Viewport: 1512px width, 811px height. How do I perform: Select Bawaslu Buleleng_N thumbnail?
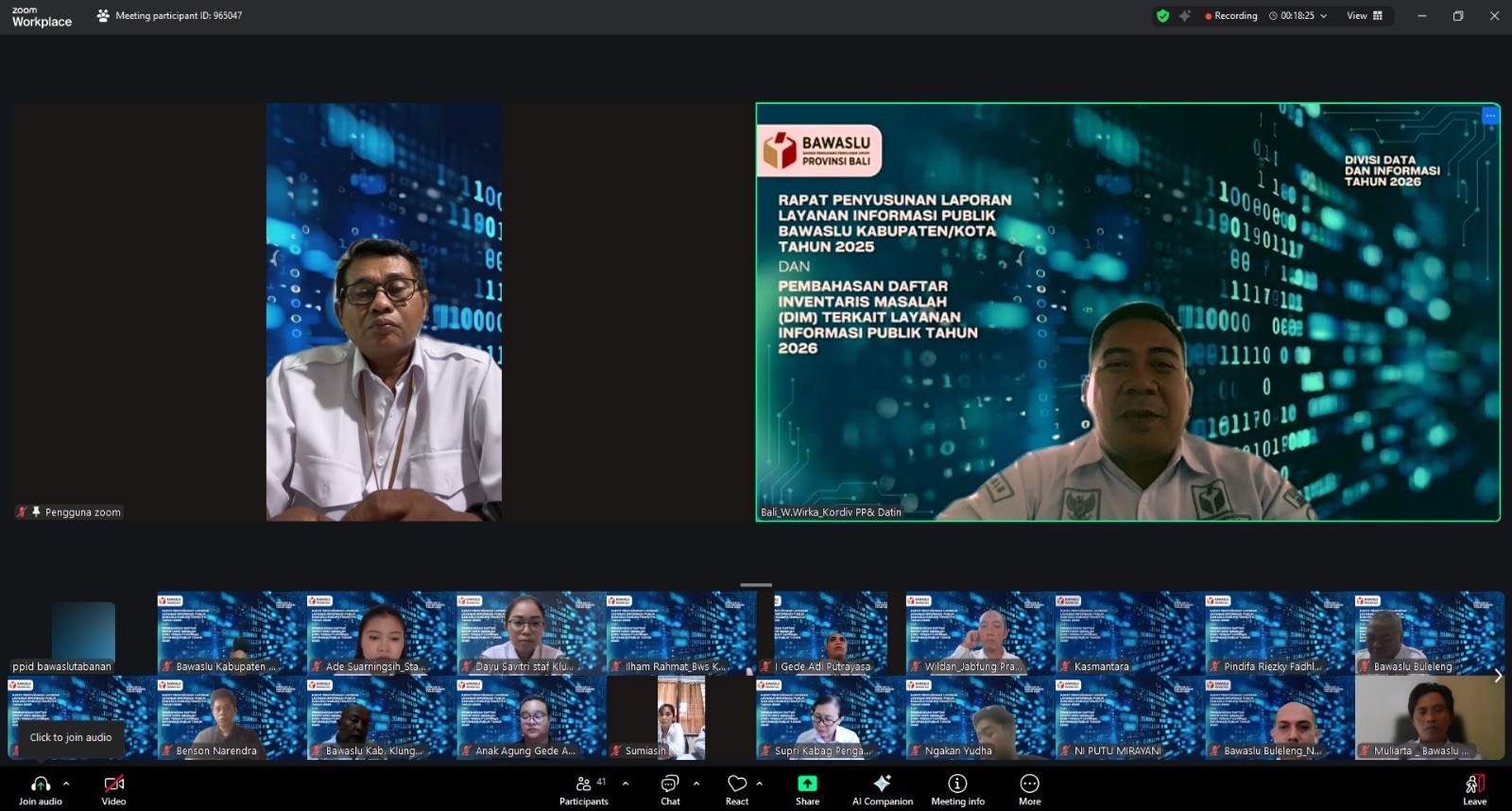tap(1280, 717)
